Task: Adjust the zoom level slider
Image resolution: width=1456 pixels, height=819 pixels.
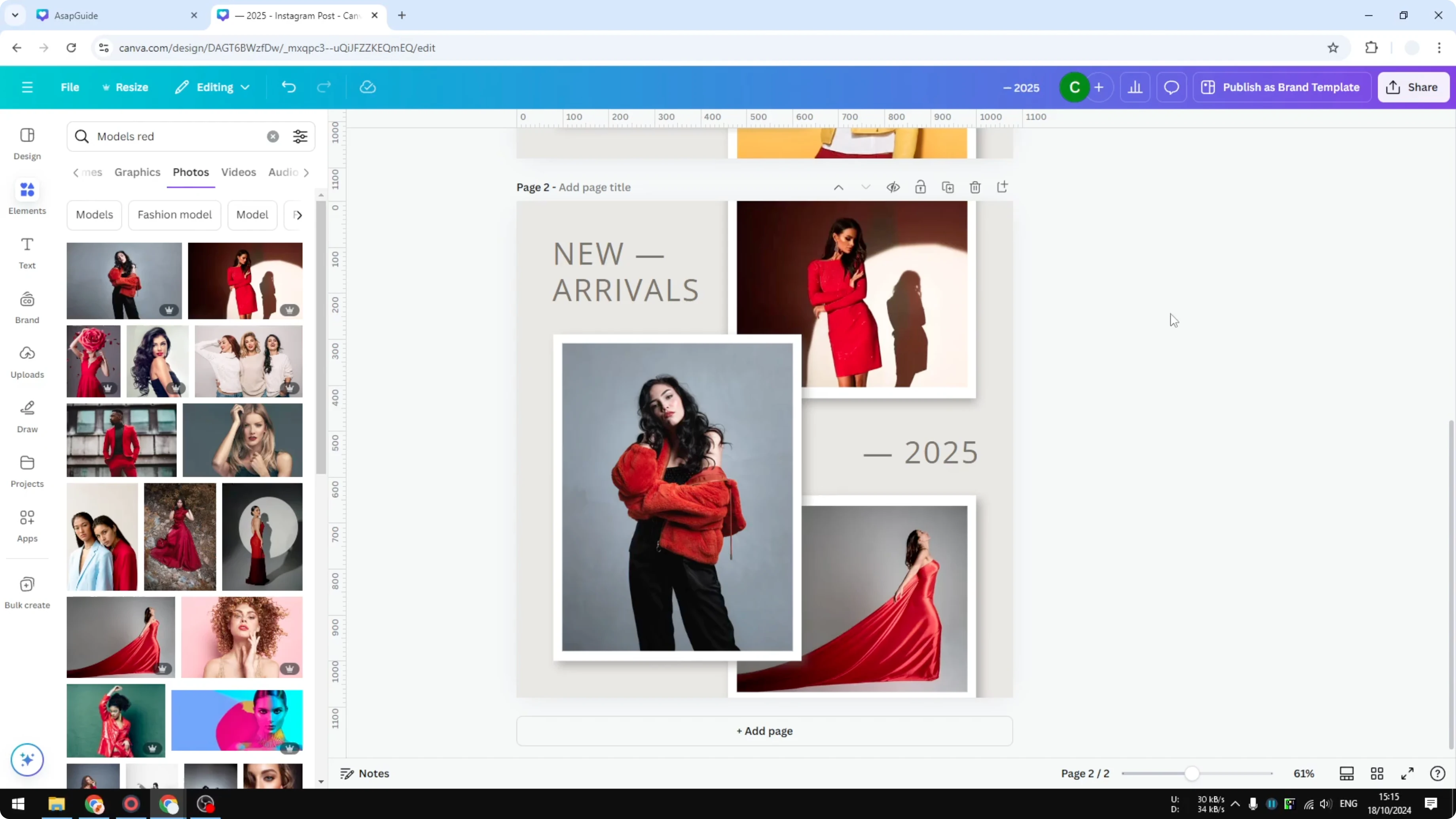Action: [1192, 773]
